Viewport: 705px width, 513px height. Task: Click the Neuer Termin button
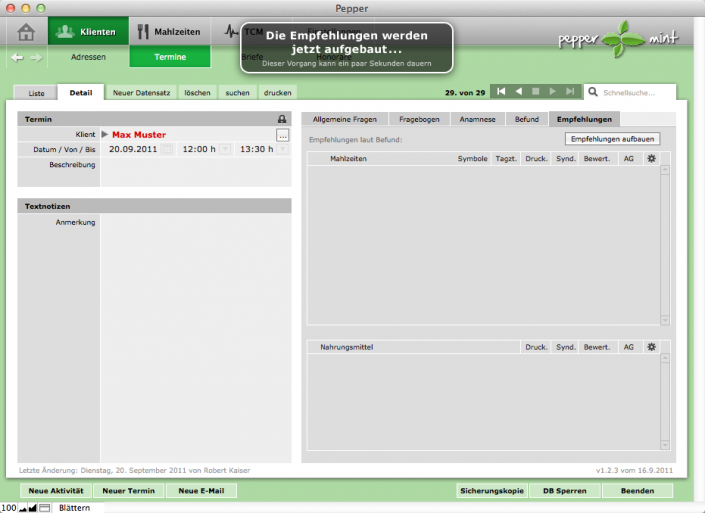[128, 491]
